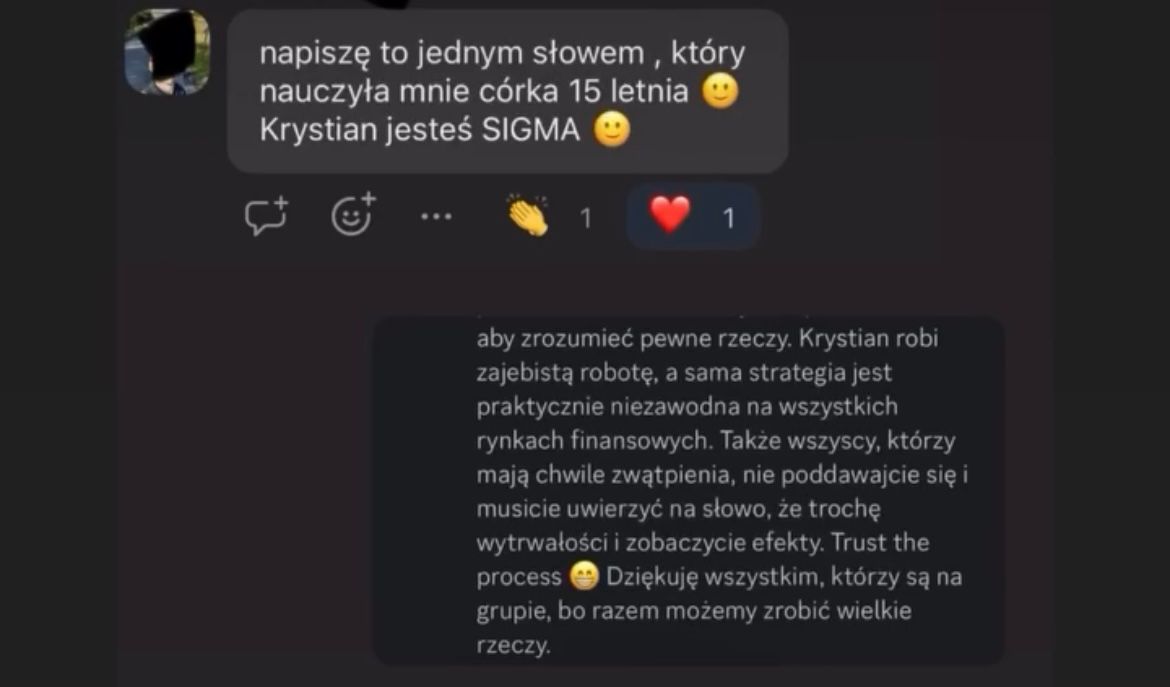This screenshot has width=1170, height=687.
Task: Click the 'rynkach finansowych' text line
Action: tap(593, 440)
